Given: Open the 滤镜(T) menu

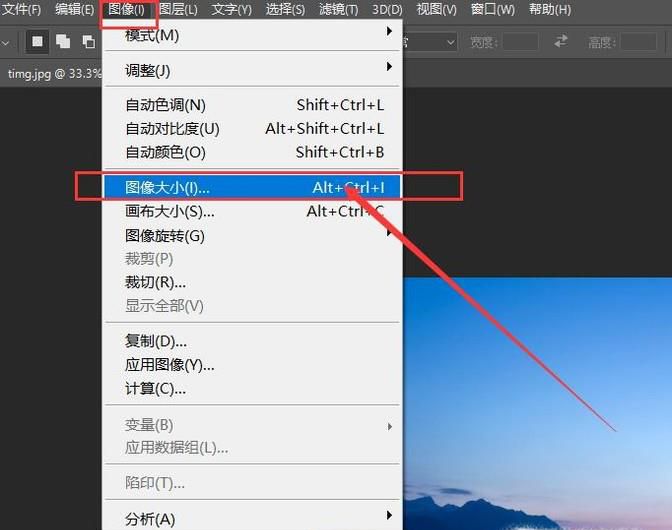Looking at the screenshot, I should pyautogui.click(x=339, y=9).
